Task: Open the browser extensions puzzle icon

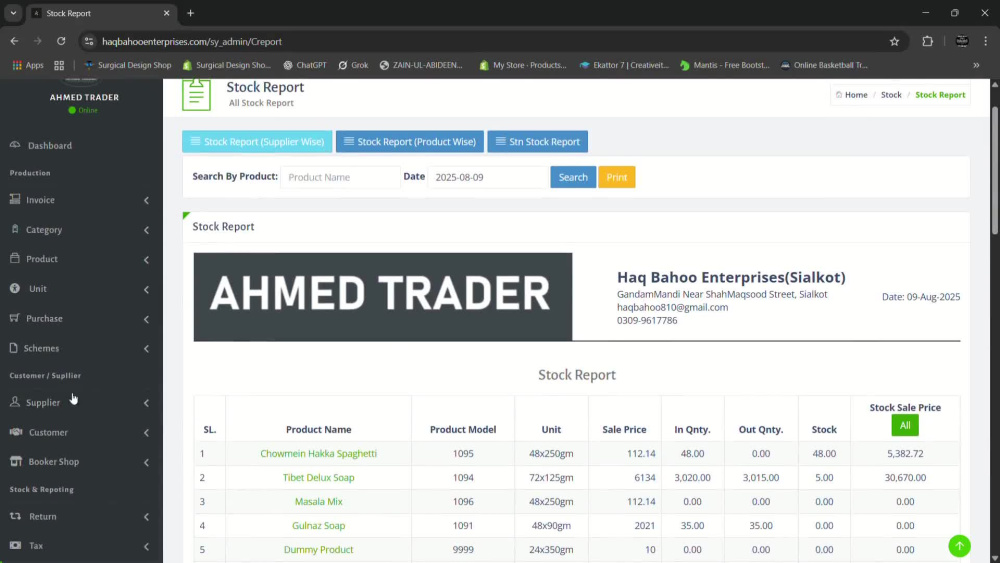Action: (x=927, y=41)
